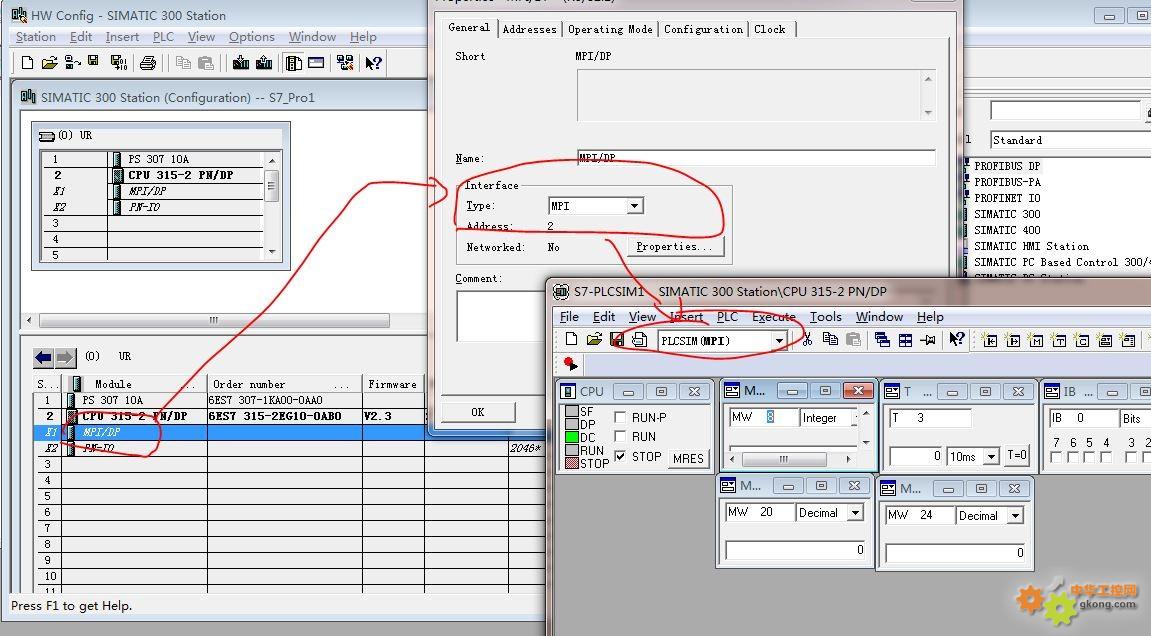Click the Name field containing MPI/DP
The image size is (1151, 636).
click(x=756, y=158)
